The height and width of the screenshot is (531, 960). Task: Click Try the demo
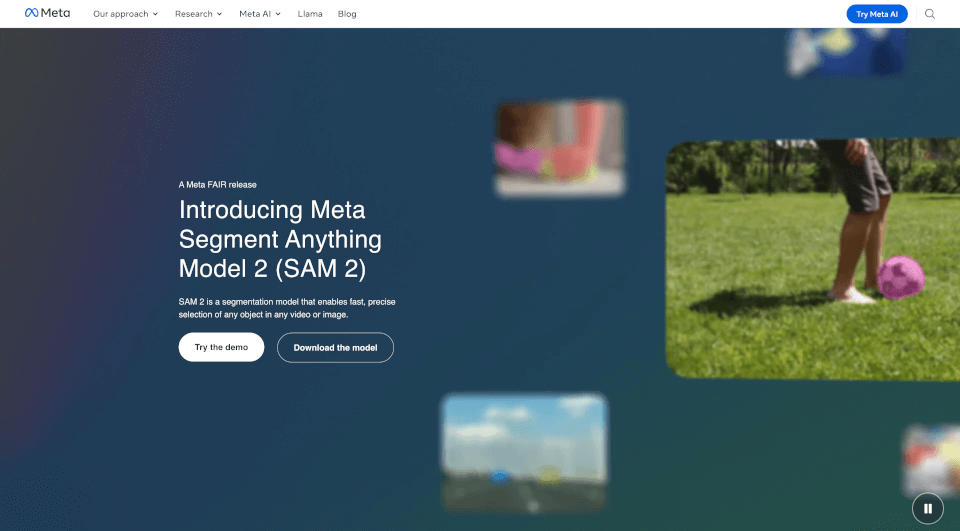[222, 347]
